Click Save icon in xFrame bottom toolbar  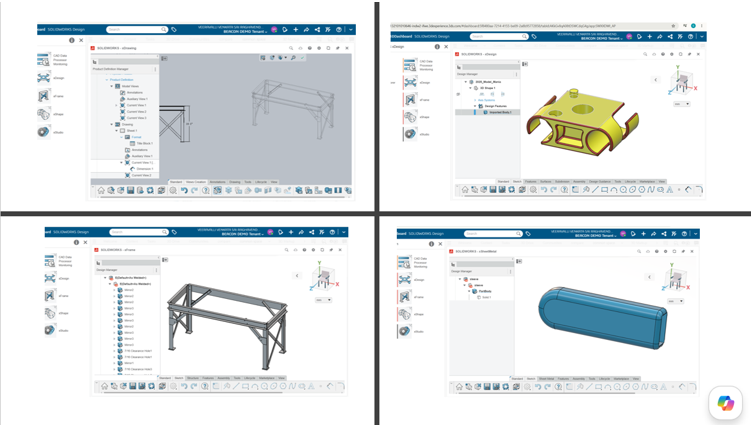tap(133, 386)
